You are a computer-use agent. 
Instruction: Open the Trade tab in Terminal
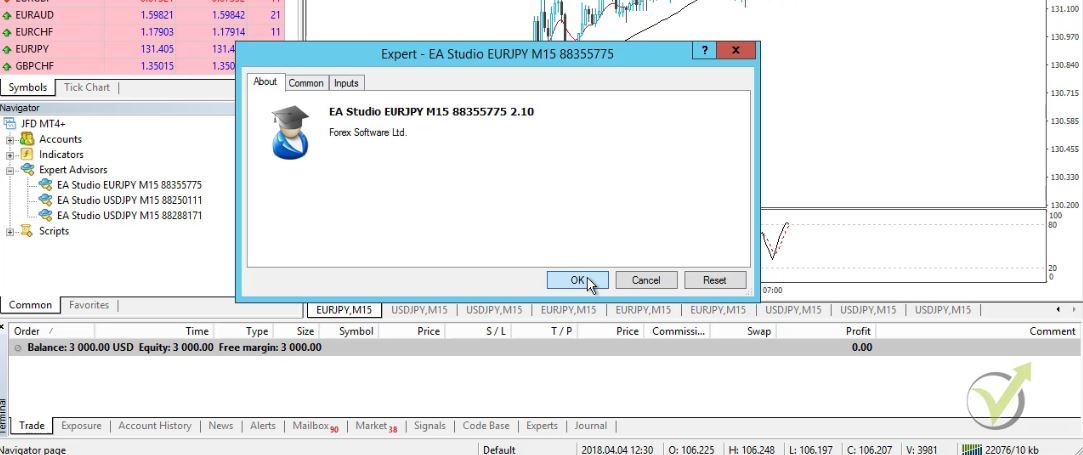tap(32, 426)
